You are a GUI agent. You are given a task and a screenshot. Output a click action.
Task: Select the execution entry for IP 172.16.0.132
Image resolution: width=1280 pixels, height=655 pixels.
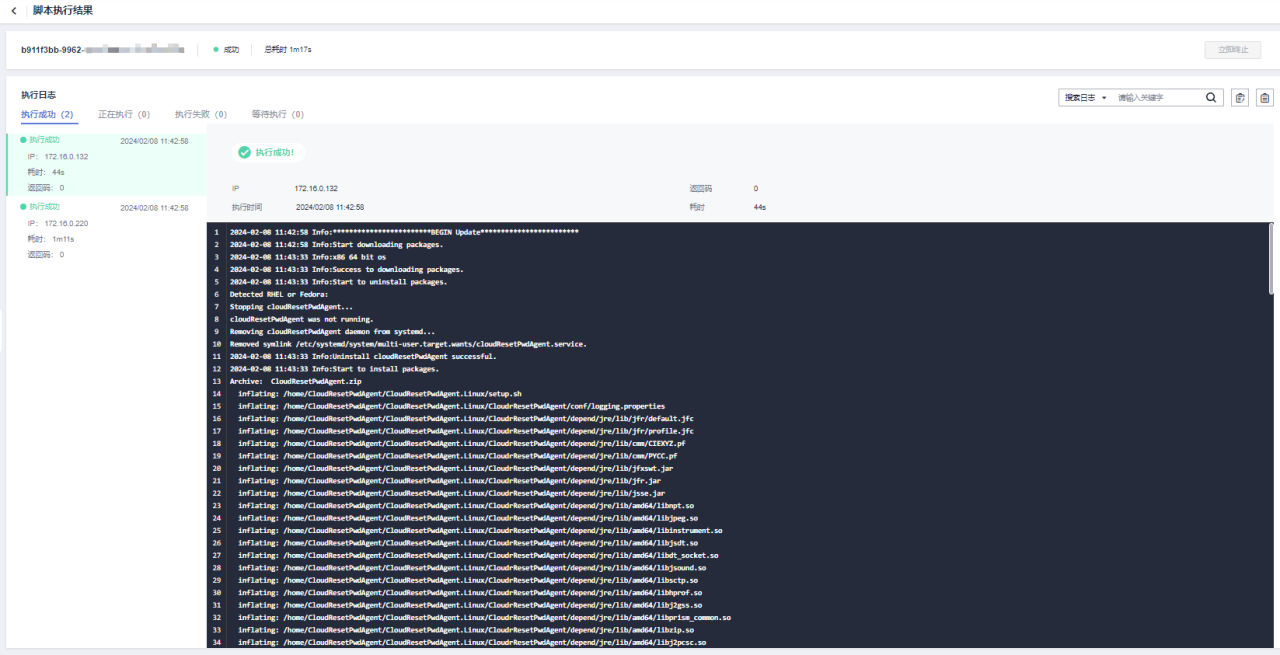coord(104,164)
